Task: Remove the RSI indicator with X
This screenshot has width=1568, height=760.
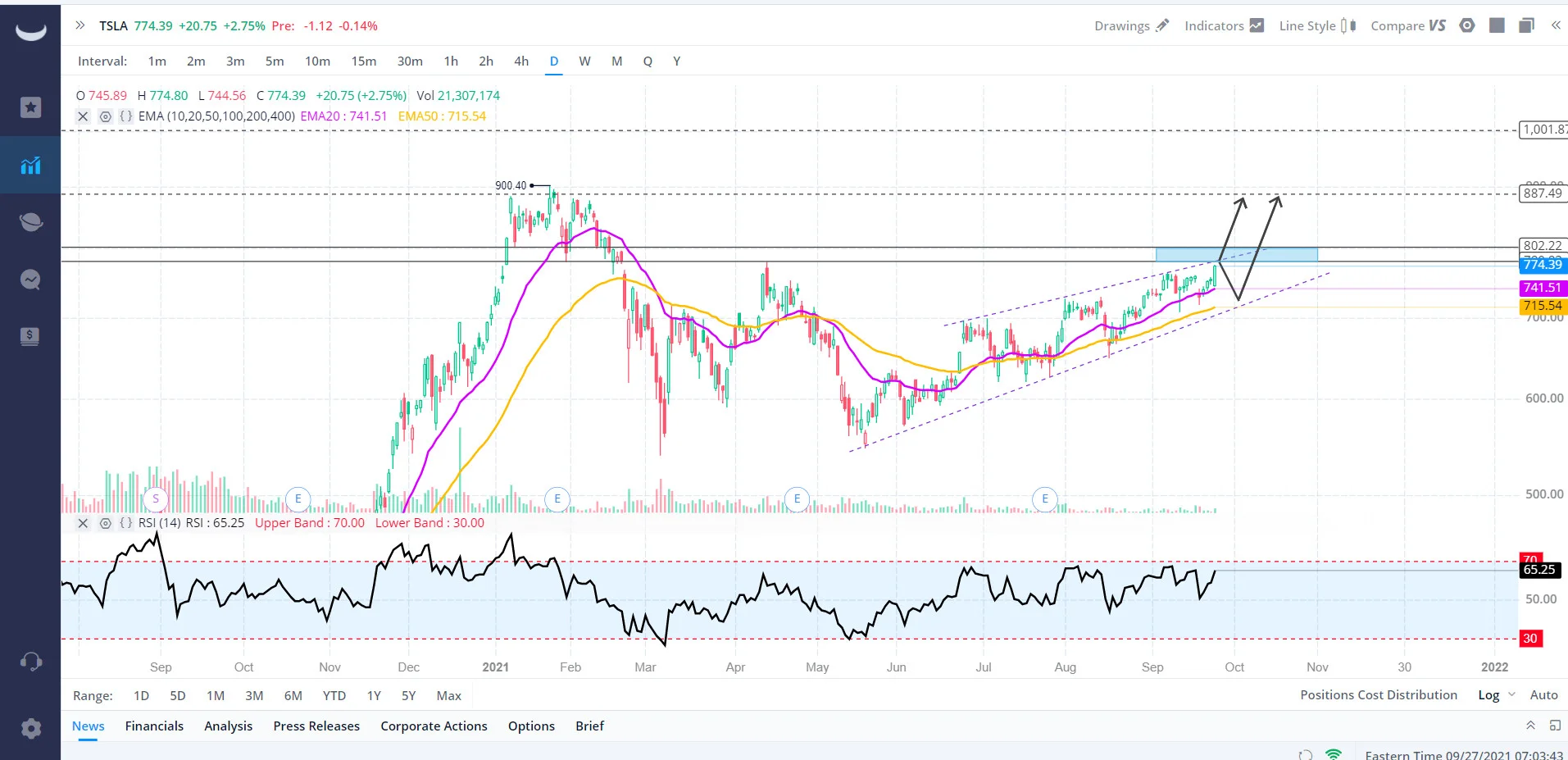Action: [x=83, y=523]
